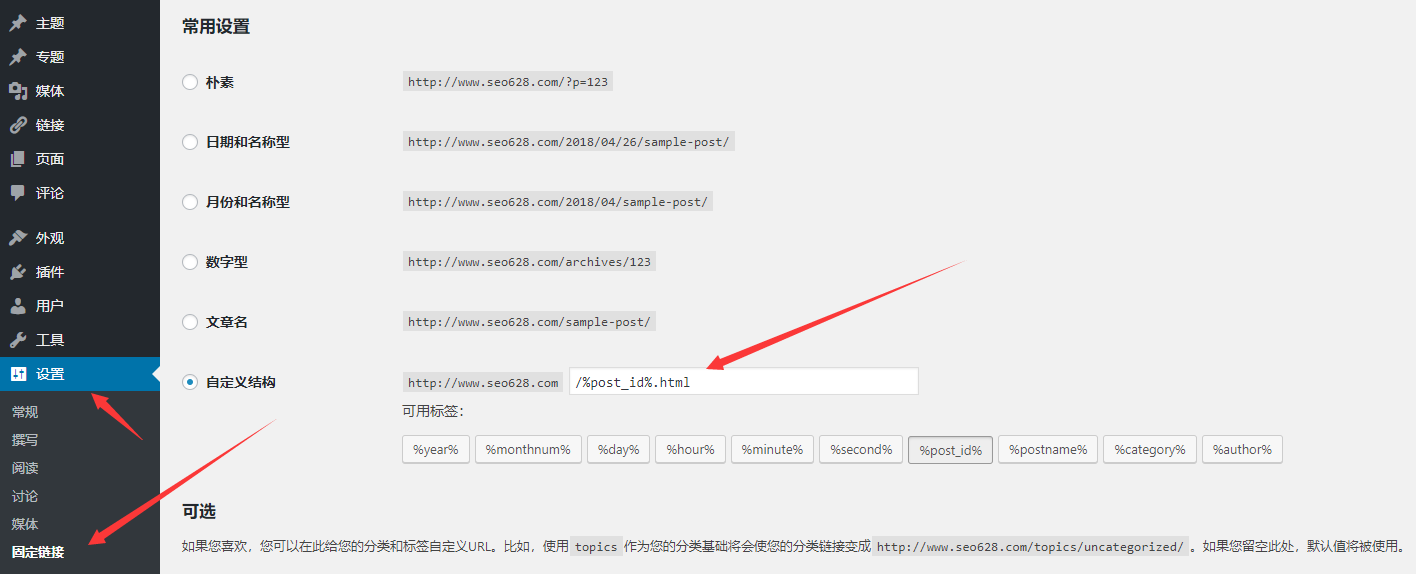Choose the 月份和名称型 radio button
The height and width of the screenshot is (574, 1416).
tap(190, 202)
